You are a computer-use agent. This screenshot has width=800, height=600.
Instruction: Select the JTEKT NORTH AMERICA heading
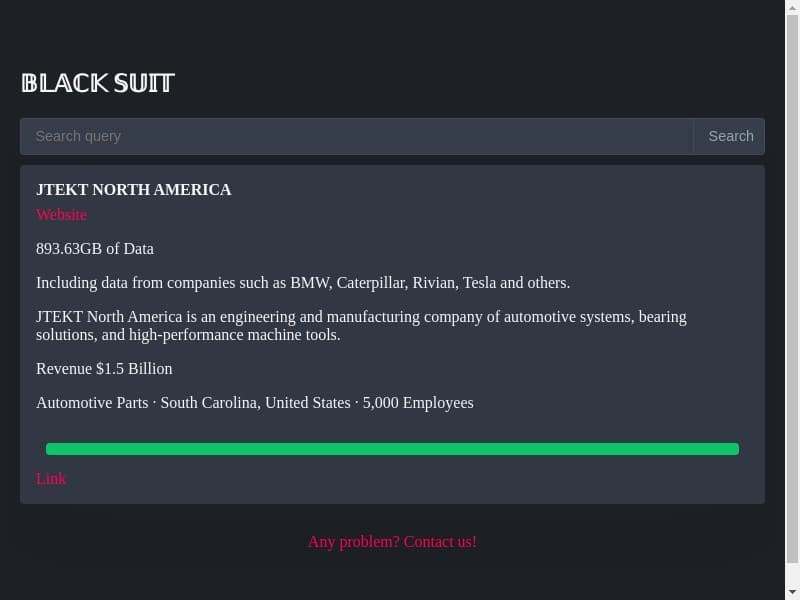point(134,190)
